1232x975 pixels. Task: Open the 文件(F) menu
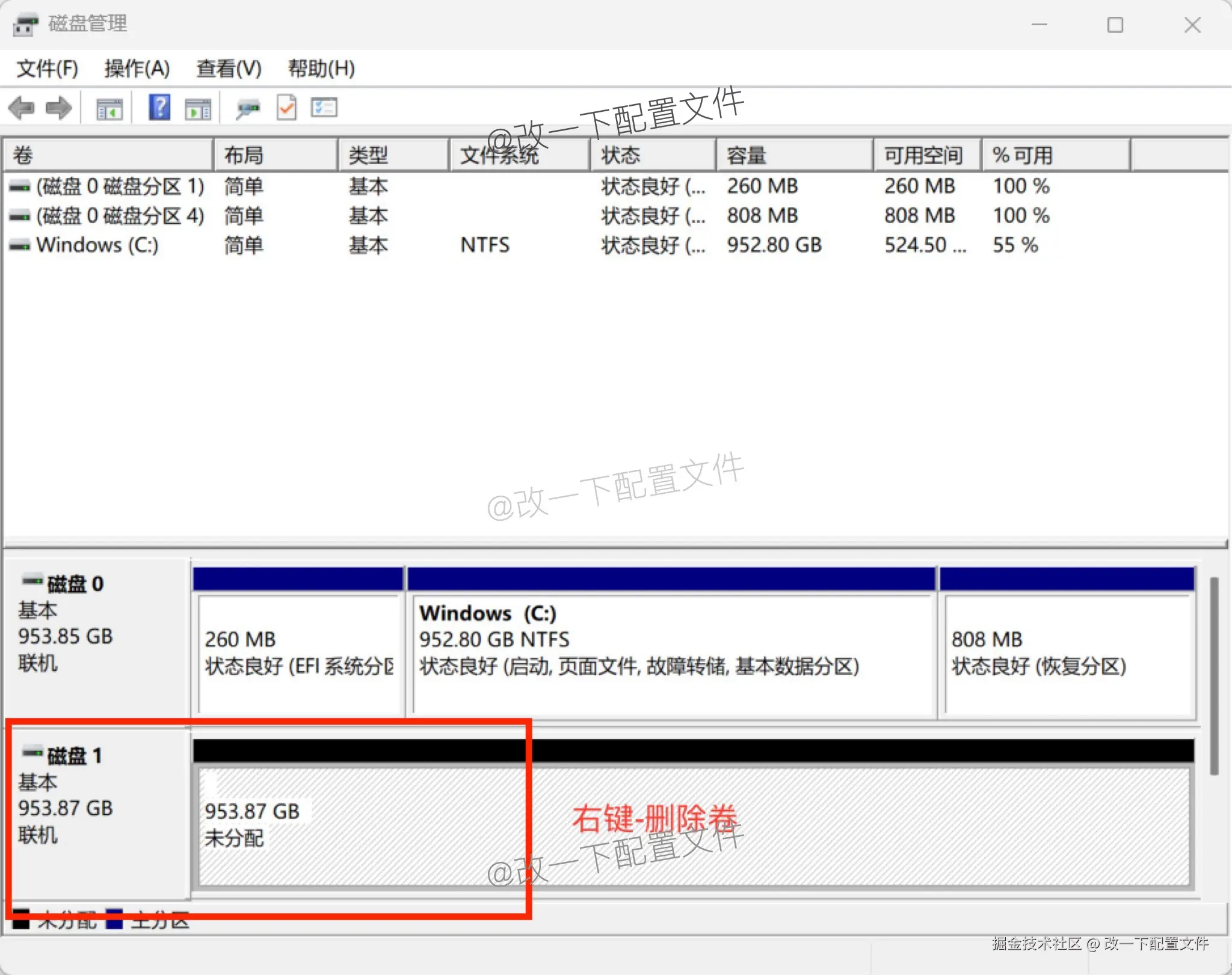click(x=47, y=69)
